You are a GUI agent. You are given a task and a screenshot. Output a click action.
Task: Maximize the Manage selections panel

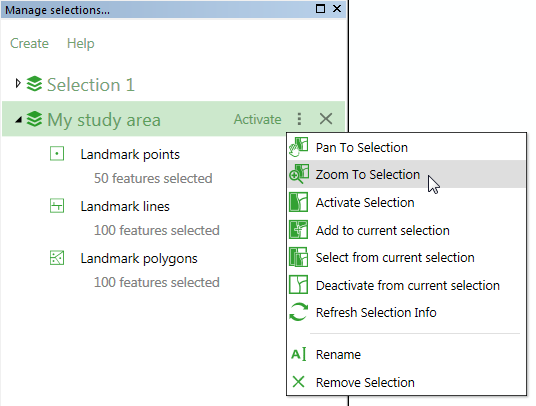(x=320, y=9)
